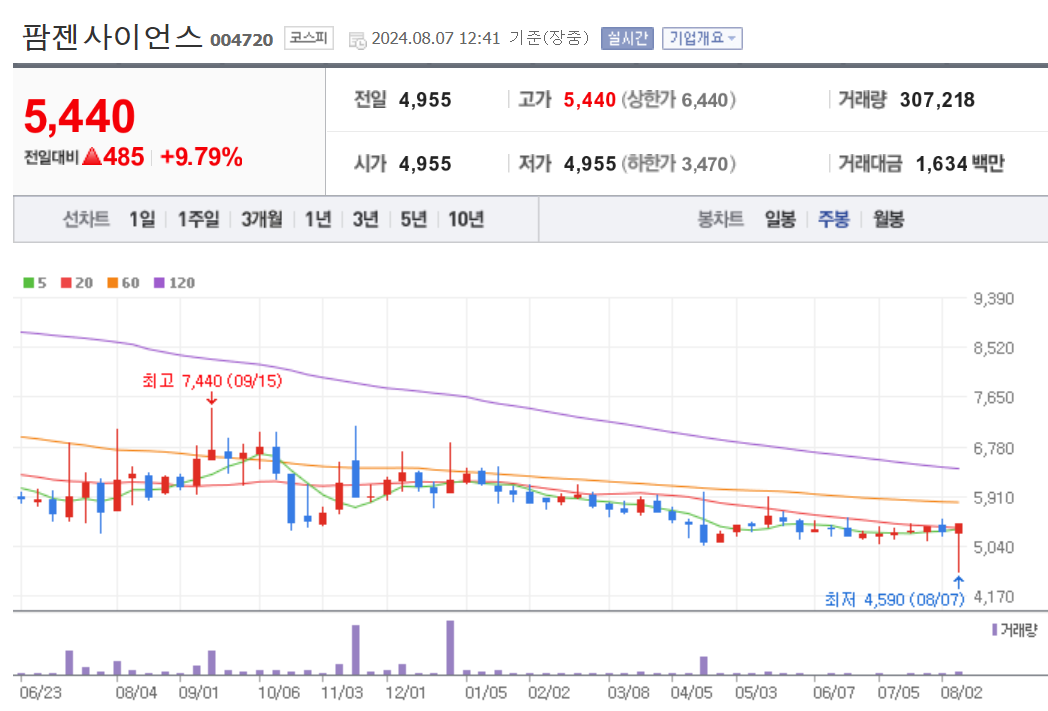
Task: Select the 5년 line chart tab
Action: click(414, 219)
